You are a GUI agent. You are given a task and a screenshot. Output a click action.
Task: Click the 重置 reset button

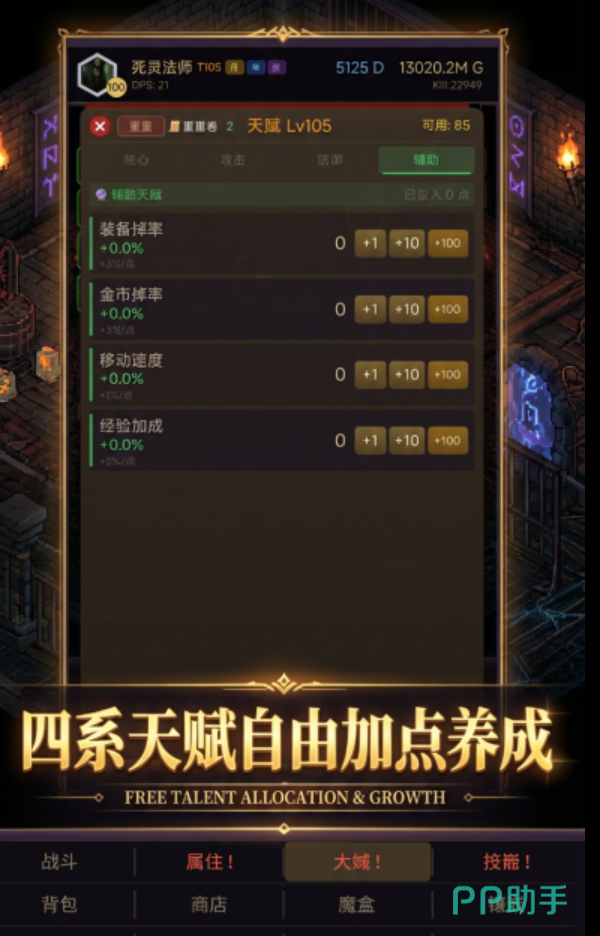[141, 127]
